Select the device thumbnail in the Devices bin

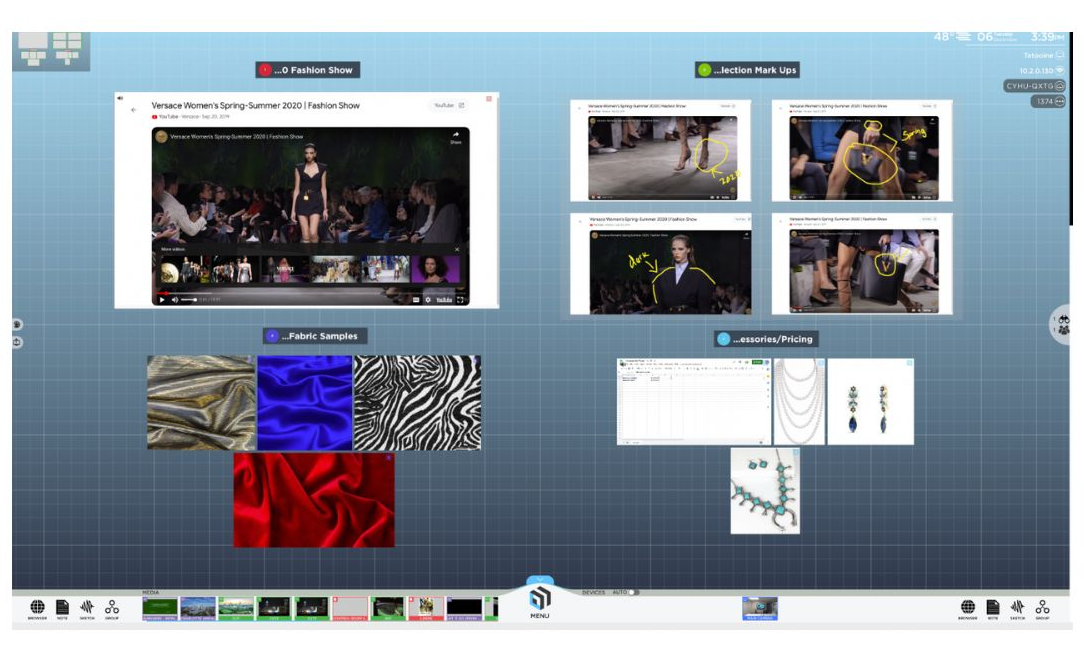(760, 609)
